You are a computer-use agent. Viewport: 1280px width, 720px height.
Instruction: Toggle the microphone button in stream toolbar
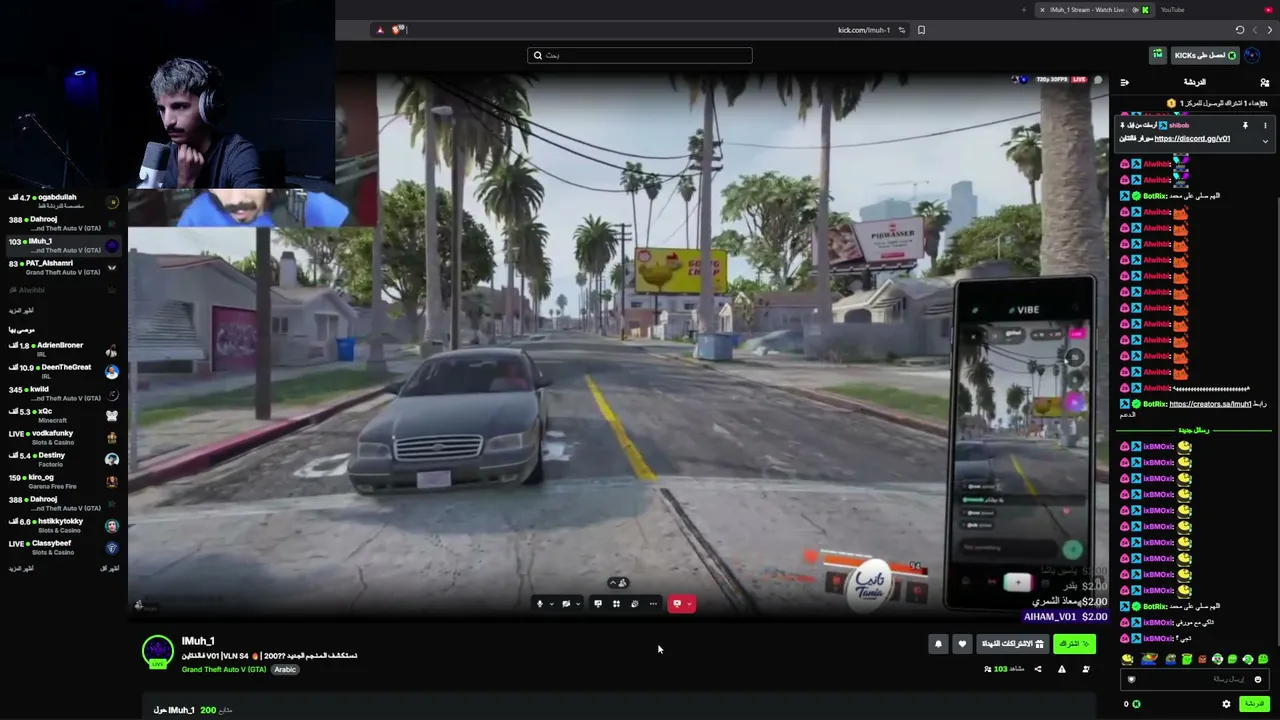coord(540,604)
